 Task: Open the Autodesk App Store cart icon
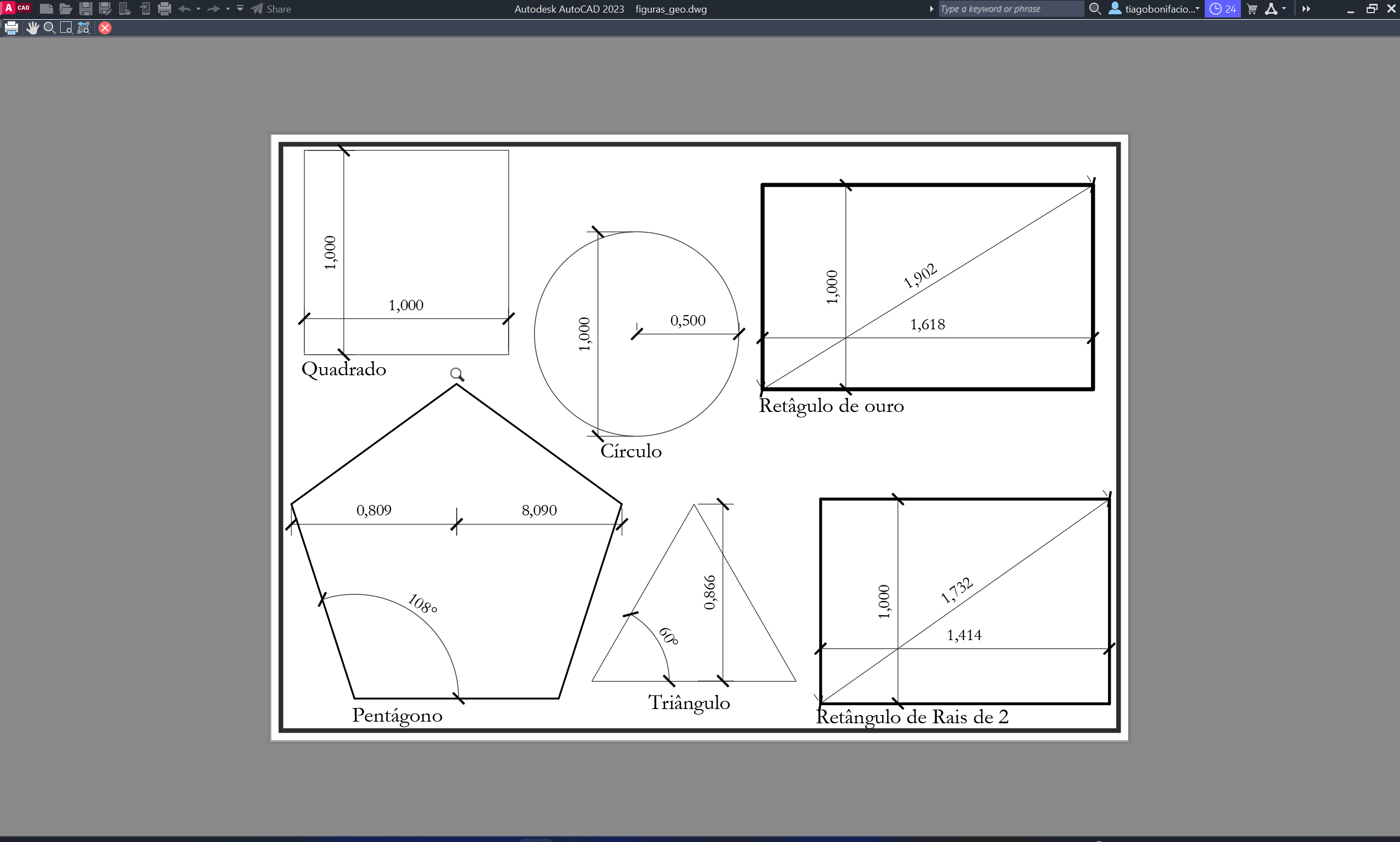[x=1252, y=9]
